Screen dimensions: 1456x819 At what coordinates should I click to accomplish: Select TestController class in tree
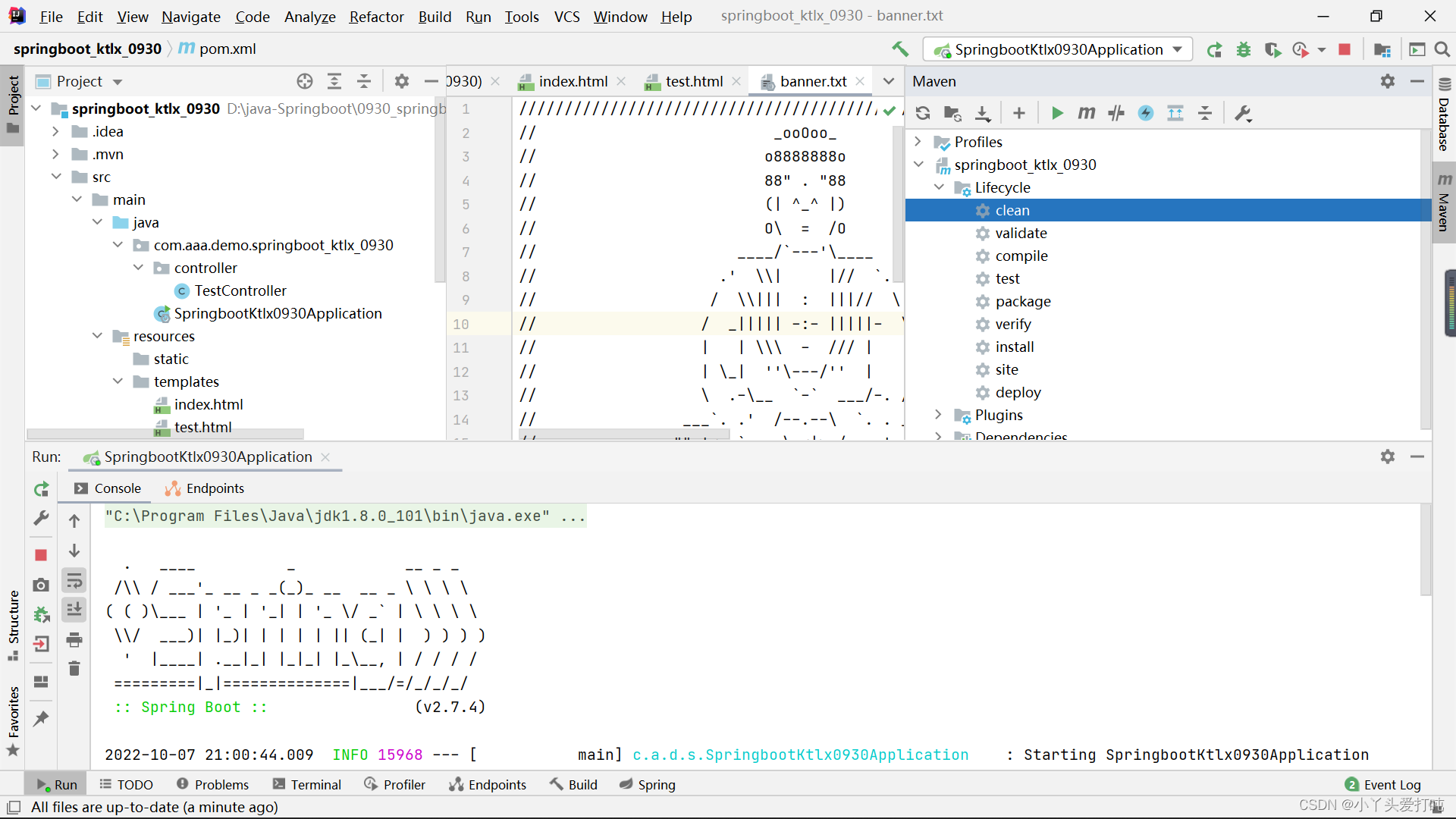(240, 291)
